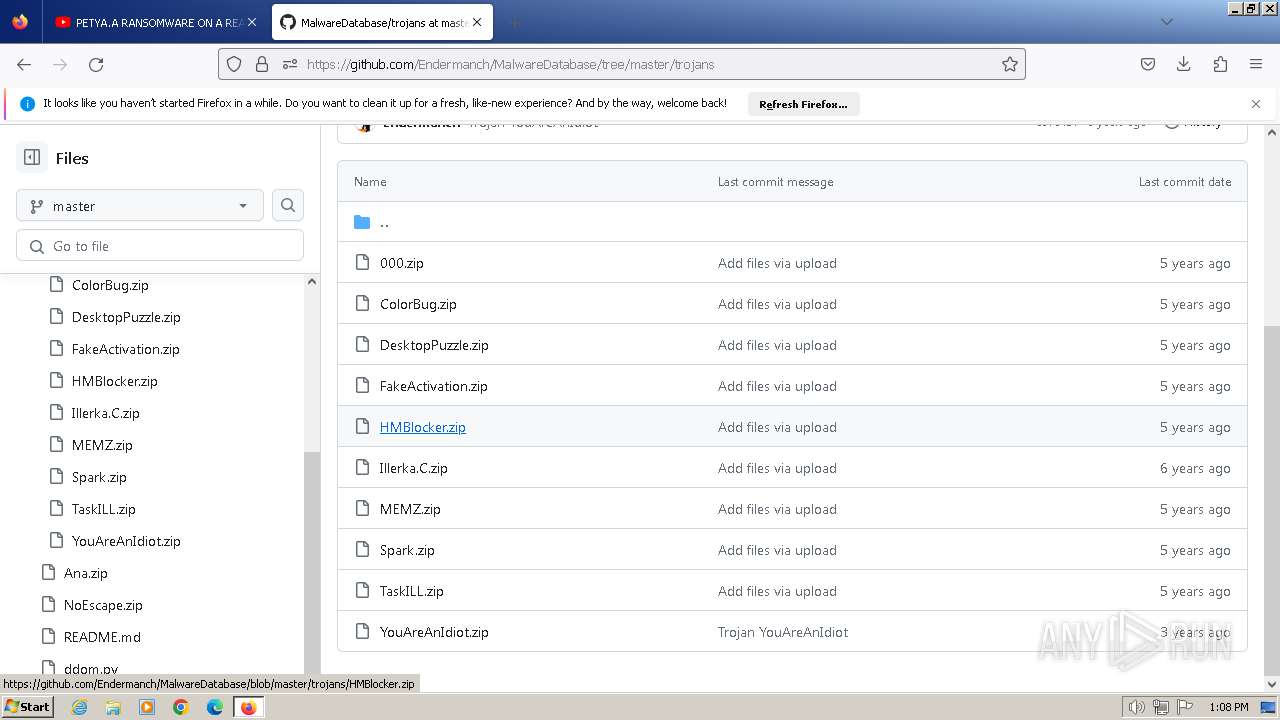This screenshot has width=1280, height=720.
Task: Click the Last commit date header
Action: pos(1185,182)
